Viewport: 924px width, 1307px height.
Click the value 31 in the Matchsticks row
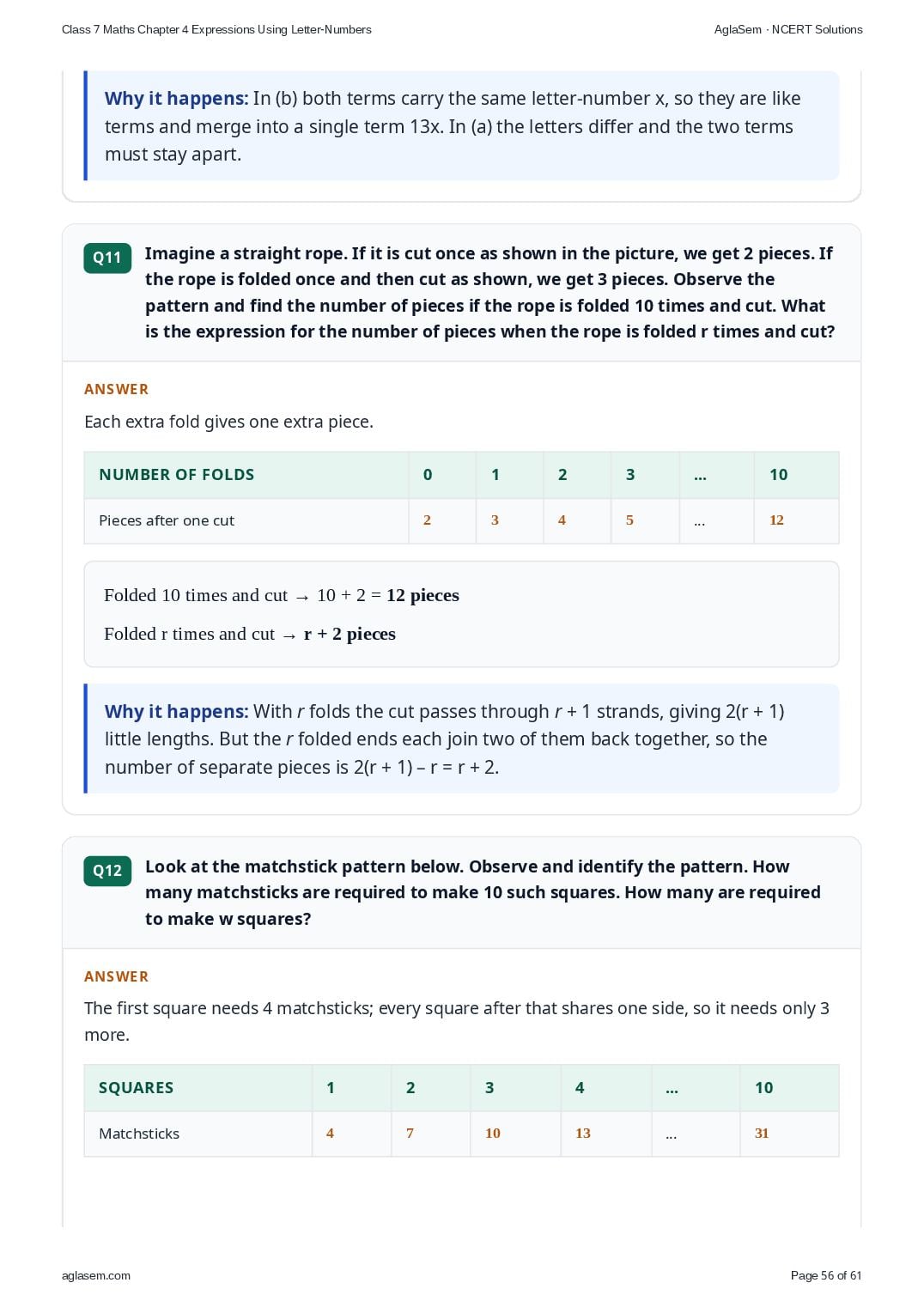(x=762, y=1134)
